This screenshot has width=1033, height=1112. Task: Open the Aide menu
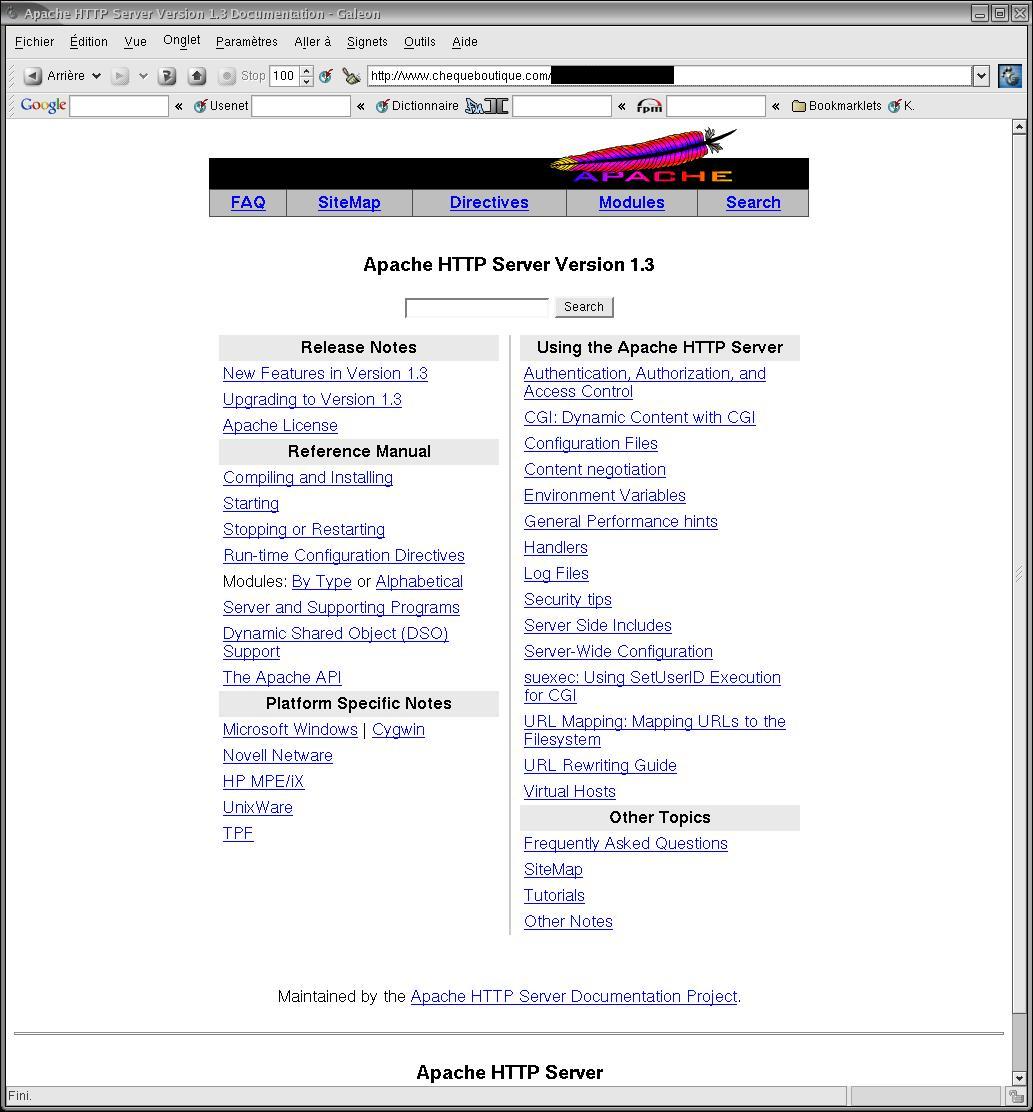pos(464,42)
